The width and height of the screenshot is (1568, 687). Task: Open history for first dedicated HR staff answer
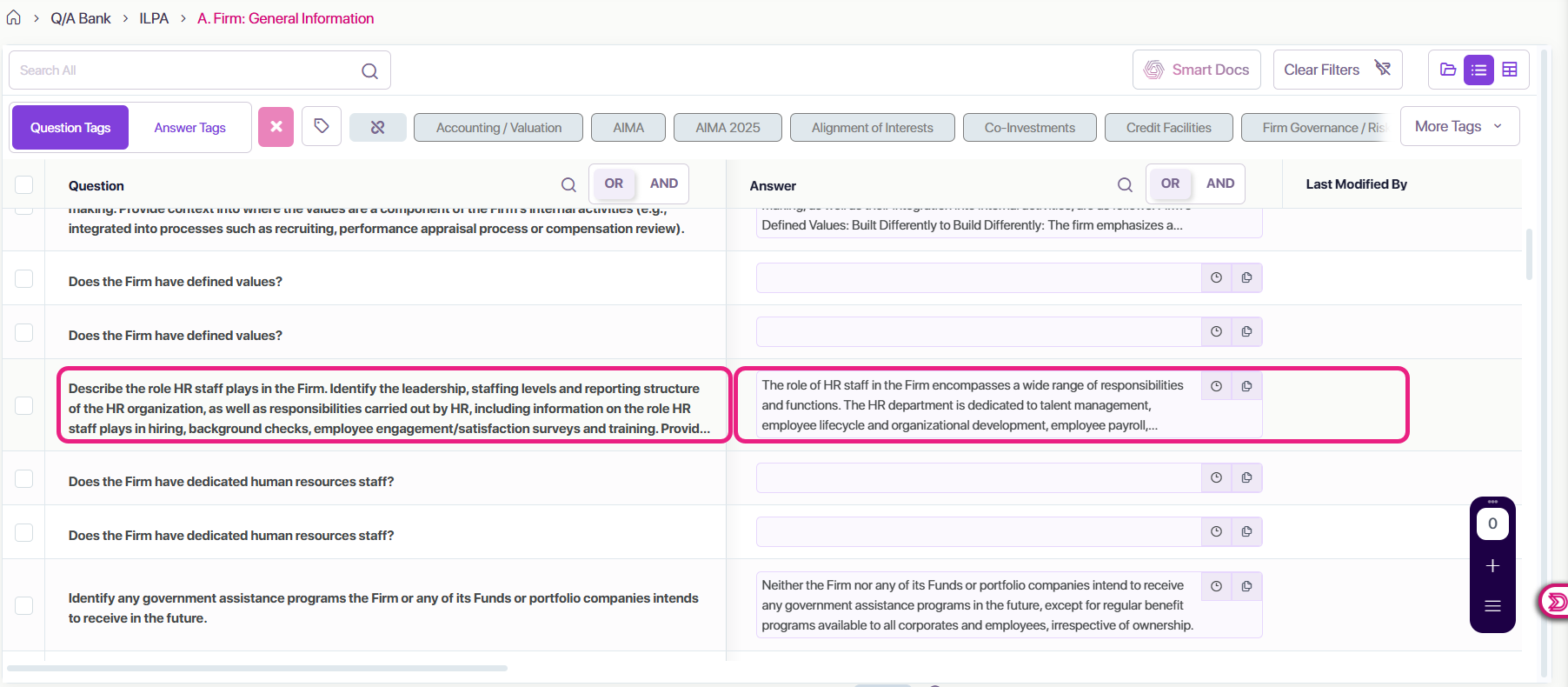point(1216,477)
